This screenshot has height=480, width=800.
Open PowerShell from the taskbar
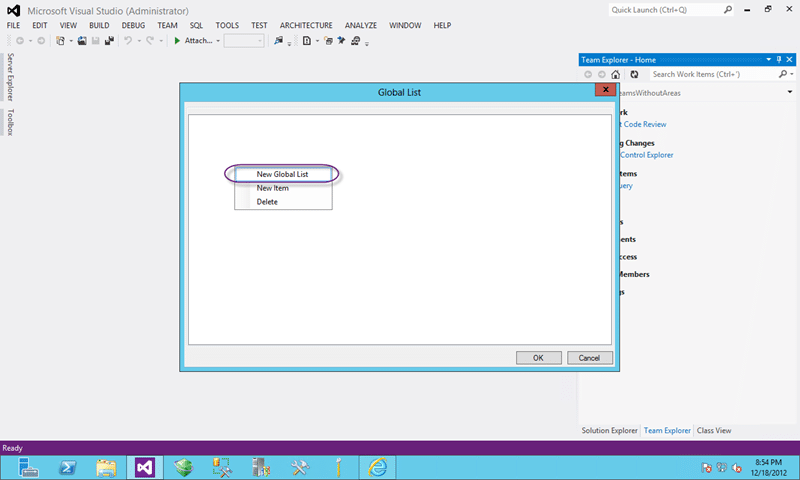67,467
